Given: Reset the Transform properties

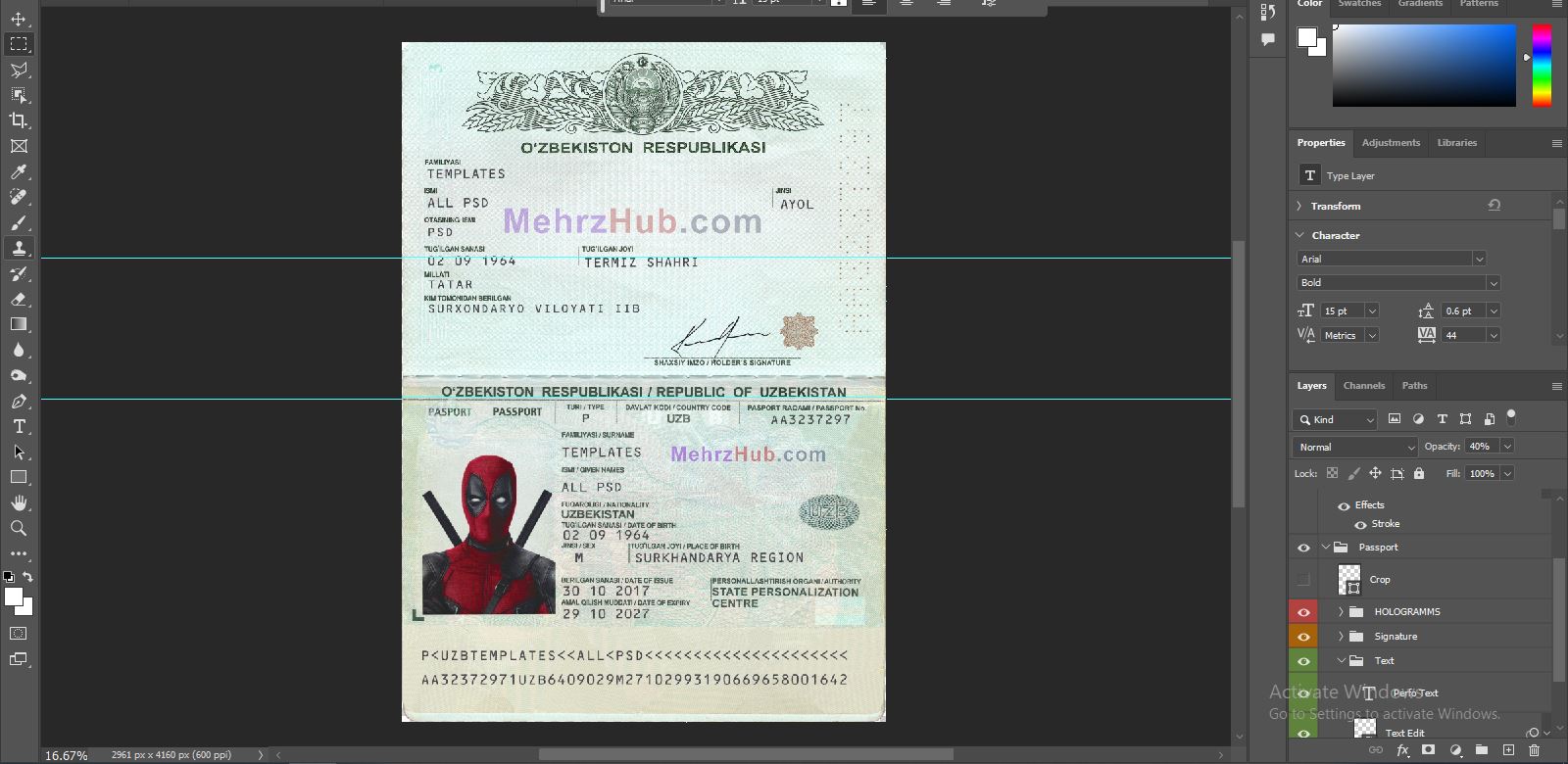Looking at the screenshot, I should (1494, 206).
